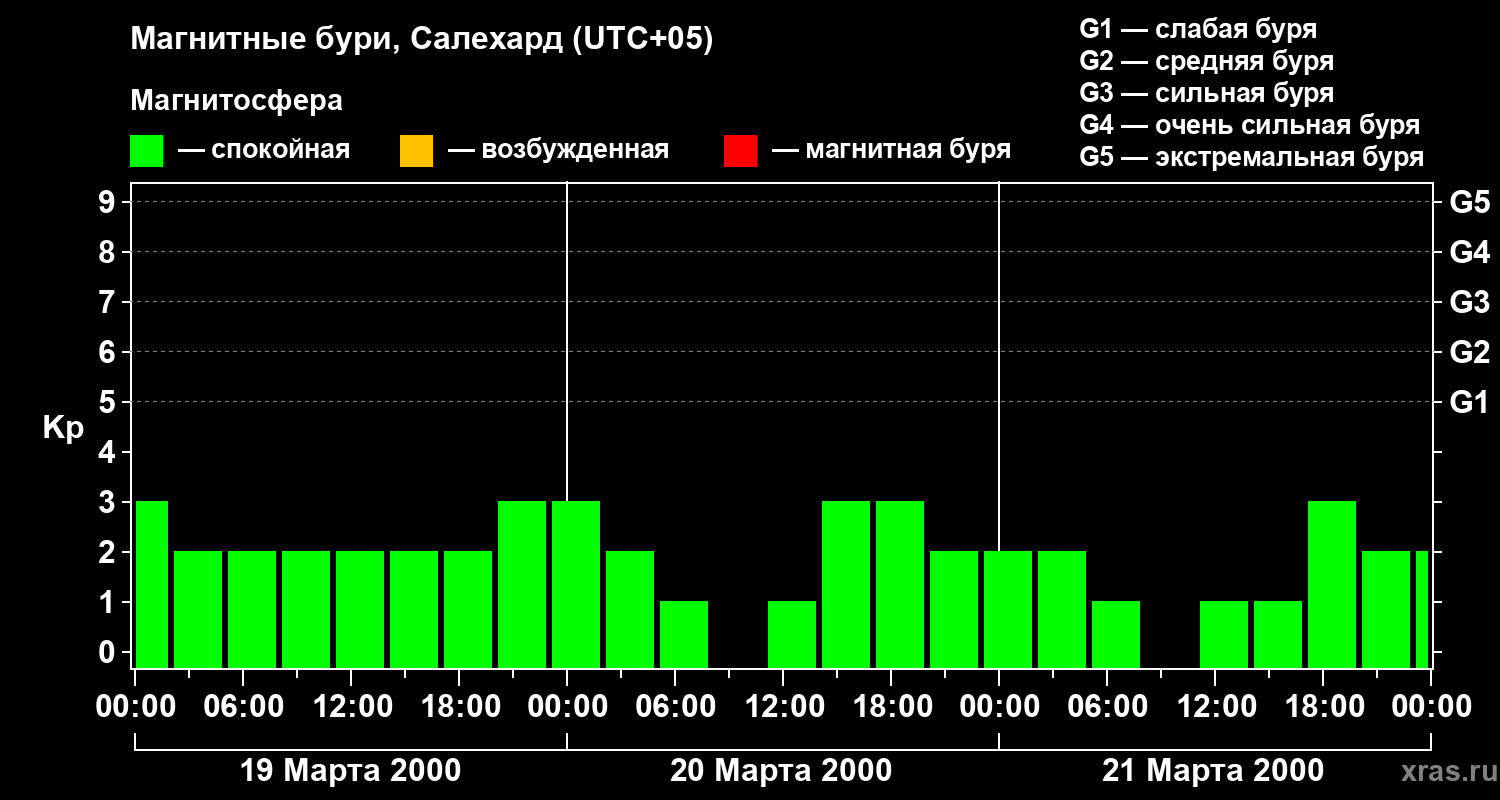Click the '— возбужденная' legend label
This screenshot has width=1500, height=800.
558,150
